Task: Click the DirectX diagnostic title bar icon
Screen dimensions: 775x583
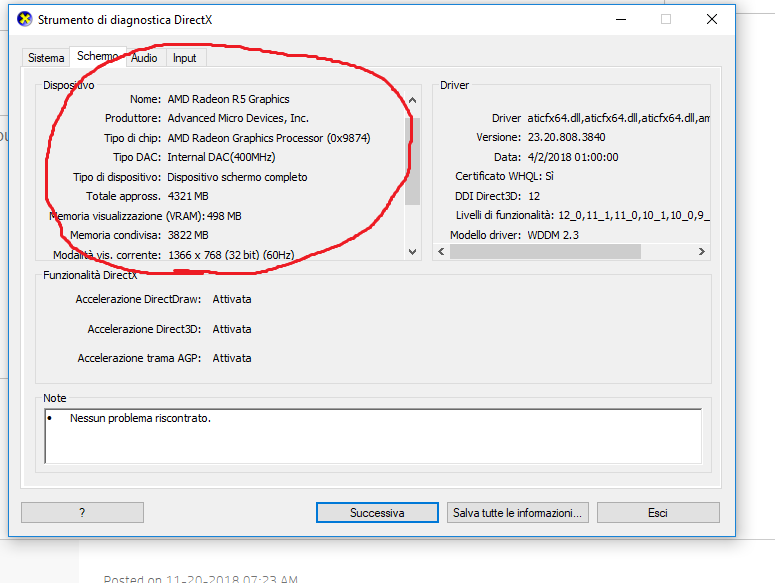Action: pos(24,19)
